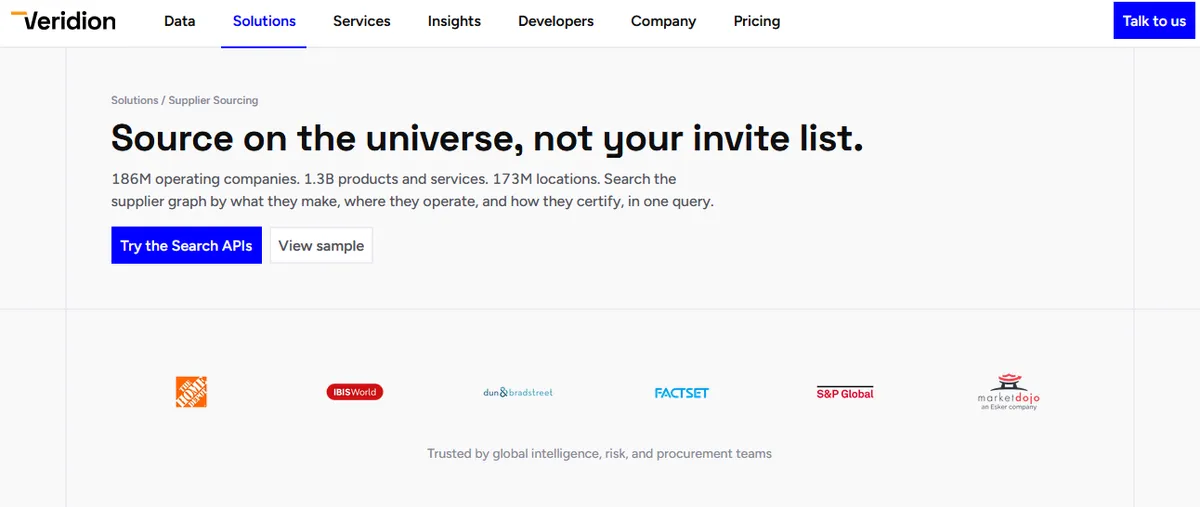This screenshot has width=1200, height=507.
Task: Click Try the Search APIs button
Action: (186, 245)
